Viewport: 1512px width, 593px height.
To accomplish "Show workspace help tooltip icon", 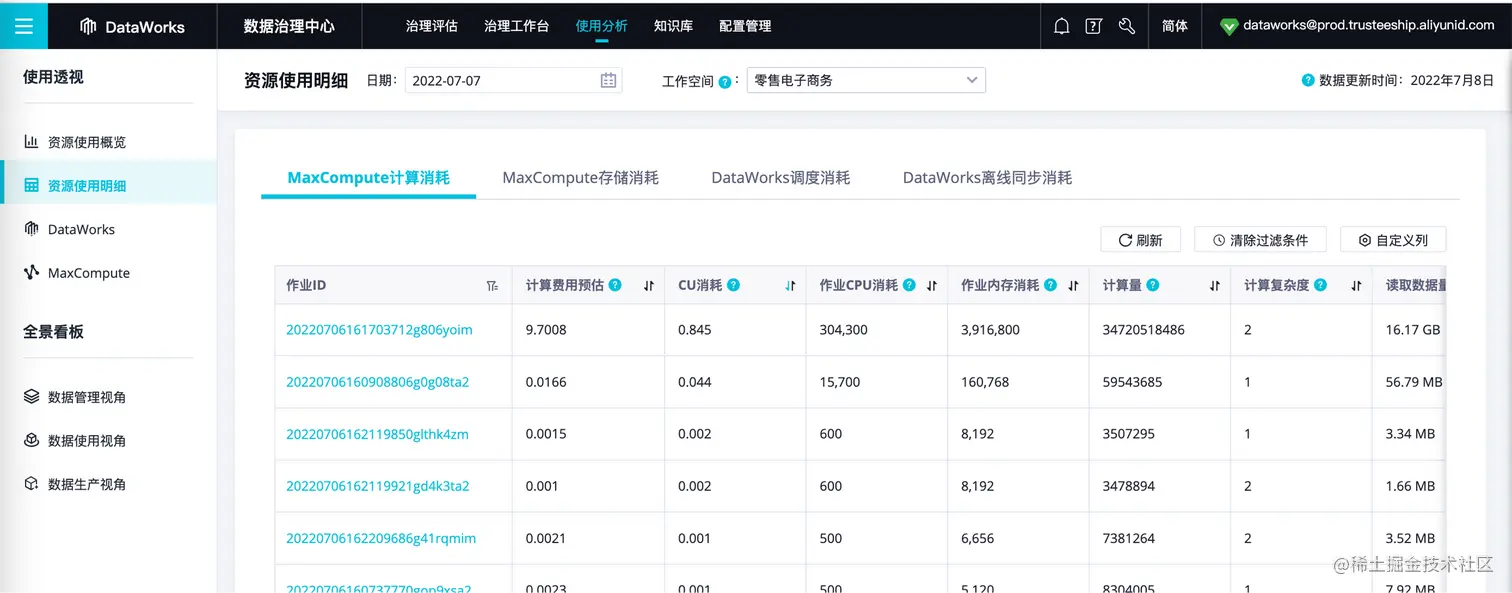I will tap(725, 81).
